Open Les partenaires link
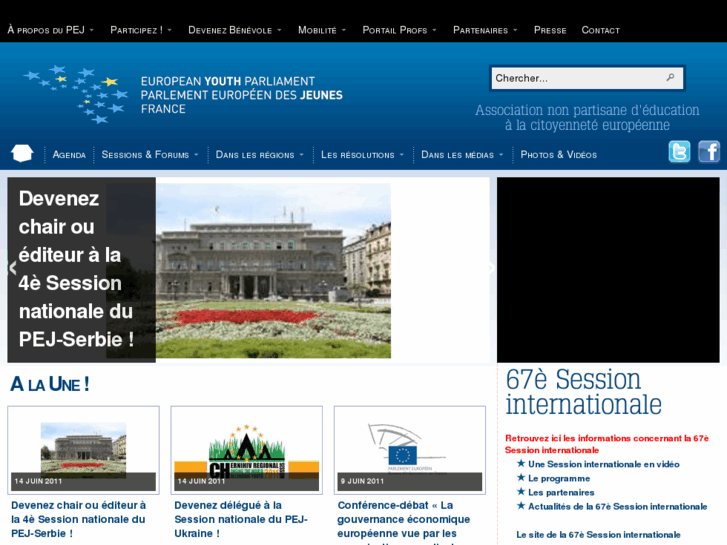 click(561, 493)
